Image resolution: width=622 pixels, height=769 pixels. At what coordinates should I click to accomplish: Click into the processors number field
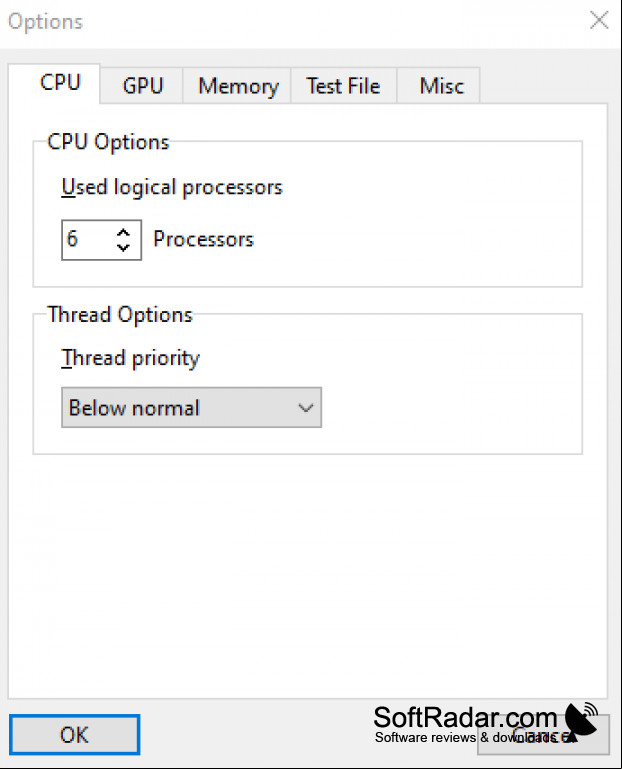coord(87,240)
